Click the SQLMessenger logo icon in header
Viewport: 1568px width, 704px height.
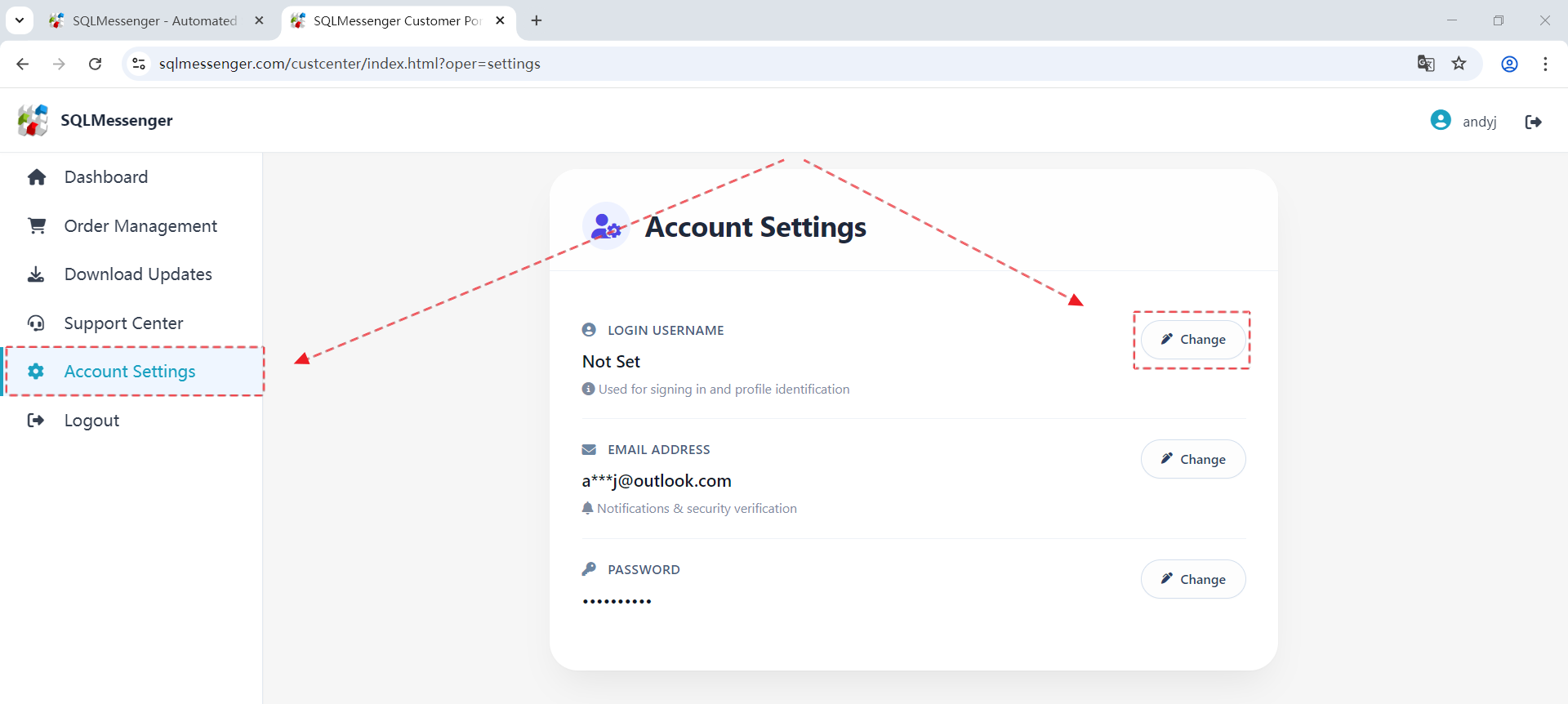click(33, 120)
